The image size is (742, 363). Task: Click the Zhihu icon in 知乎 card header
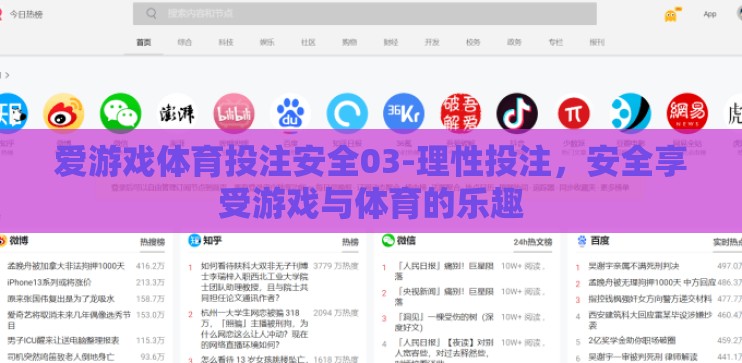click(194, 240)
